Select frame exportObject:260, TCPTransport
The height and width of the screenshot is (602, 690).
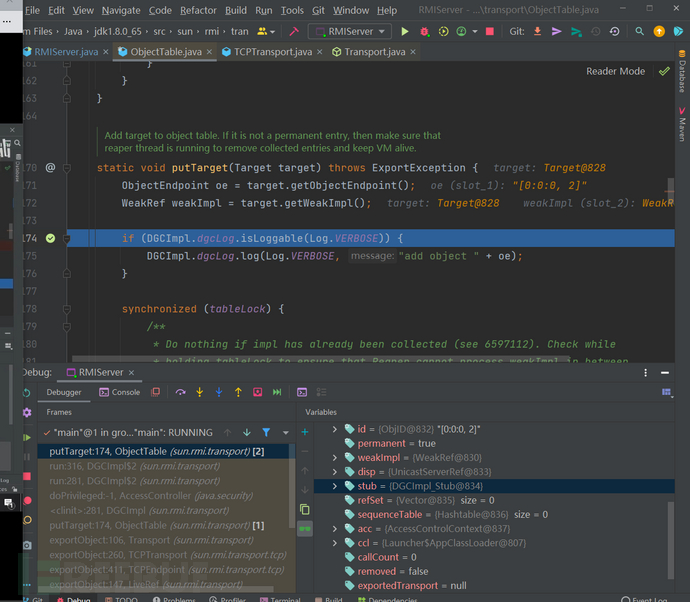click(164, 555)
